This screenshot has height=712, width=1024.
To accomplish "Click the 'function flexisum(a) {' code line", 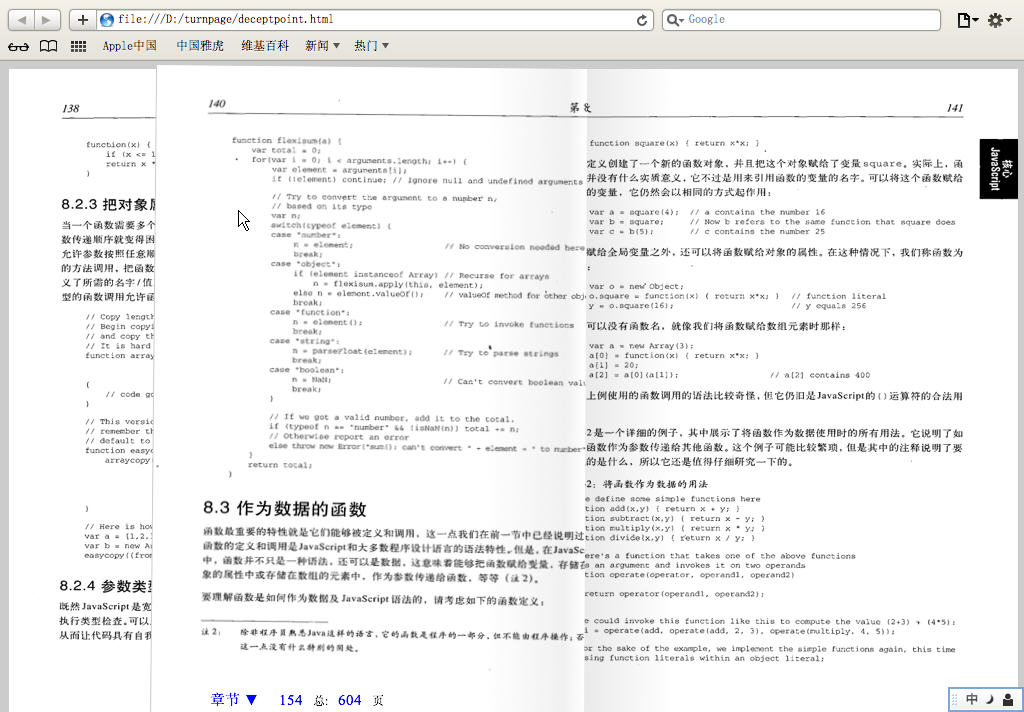I will 287,140.
